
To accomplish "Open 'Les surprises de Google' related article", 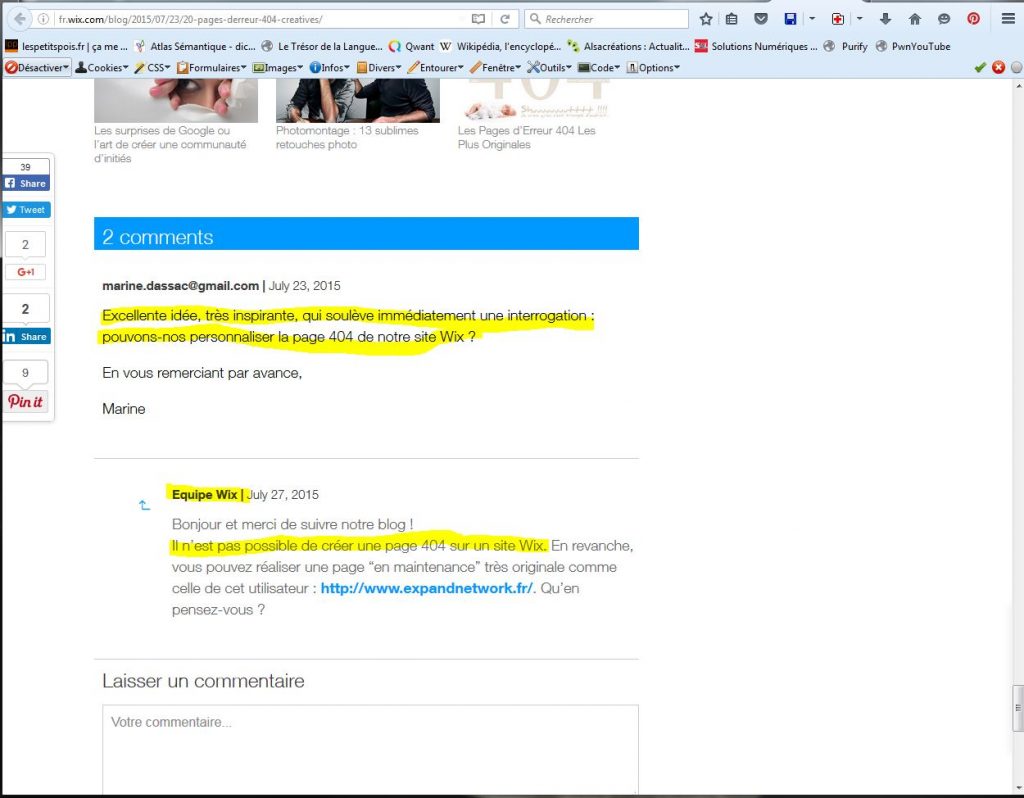I will point(170,144).
